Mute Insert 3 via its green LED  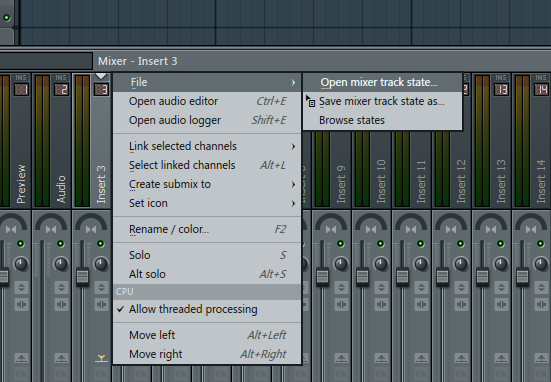click(101, 244)
